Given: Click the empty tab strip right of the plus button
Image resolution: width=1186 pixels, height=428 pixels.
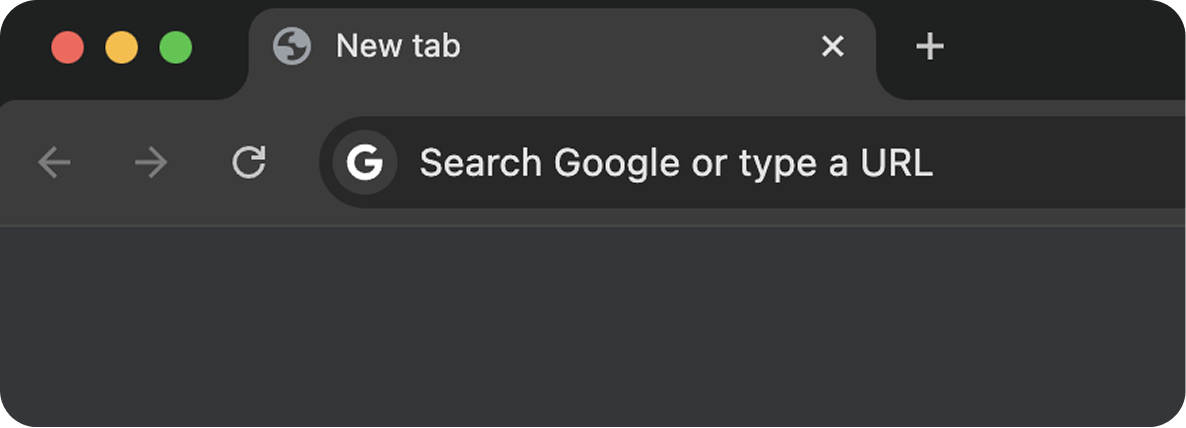Looking at the screenshot, I should click(1060, 46).
